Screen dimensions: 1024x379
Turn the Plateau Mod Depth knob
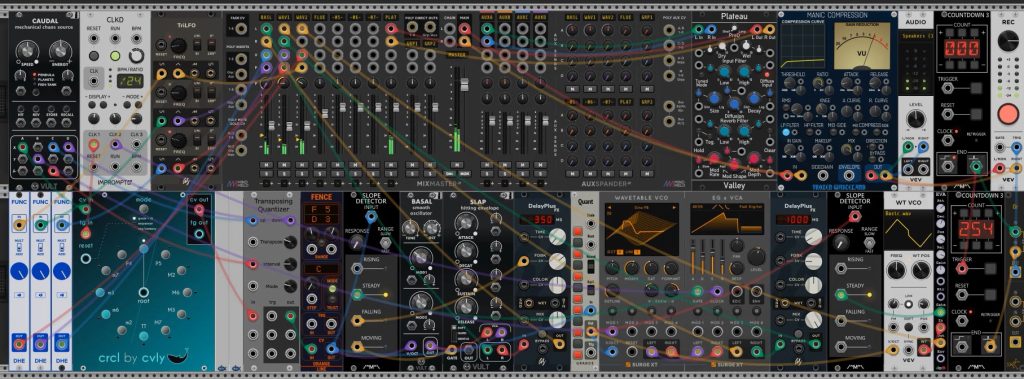click(754, 159)
